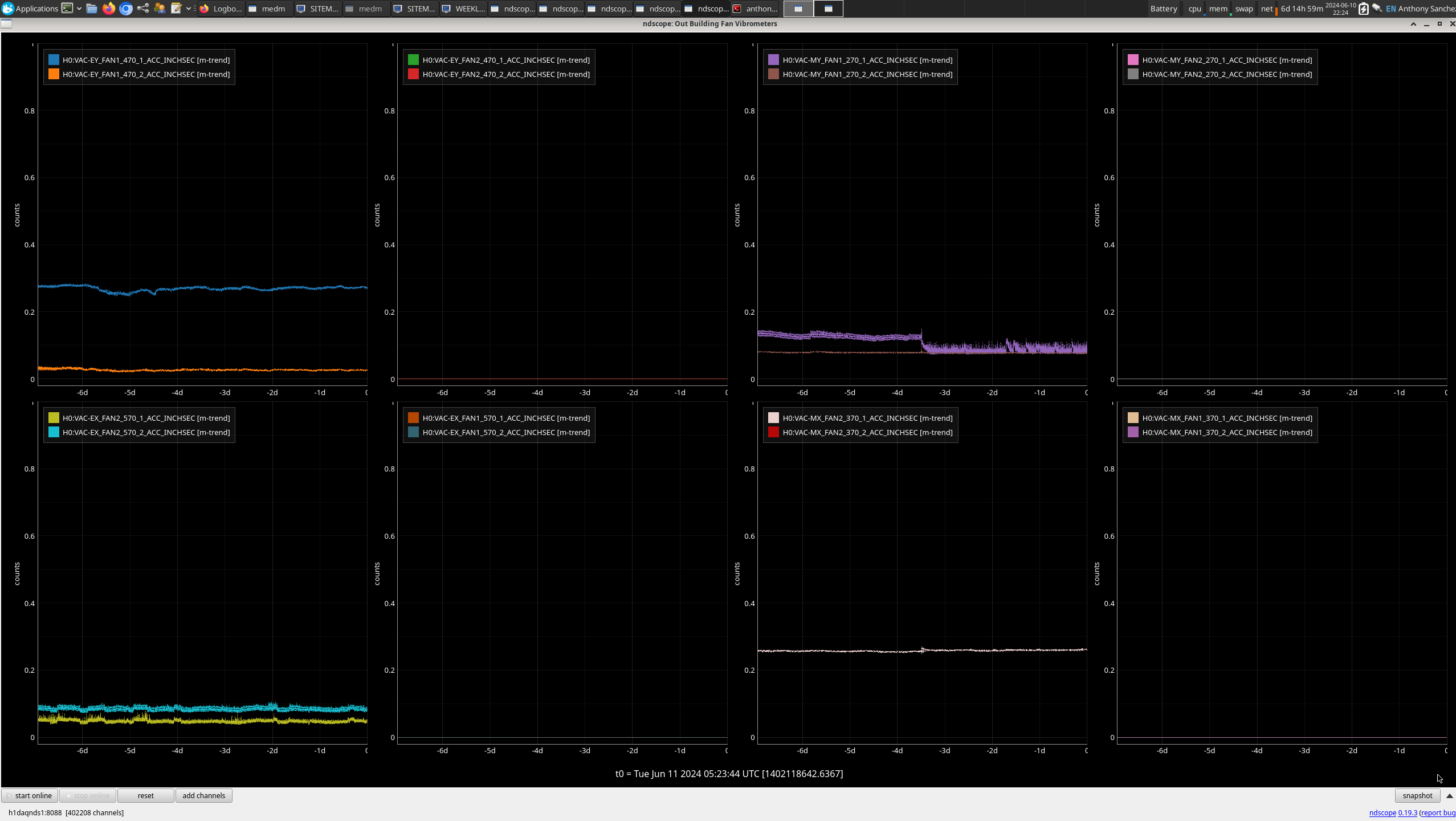The width and height of the screenshot is (1456, 821).
Task: Click the pale pink MX_FAN2_370_1 legend swatch
Action: click(x=774, y=418)
